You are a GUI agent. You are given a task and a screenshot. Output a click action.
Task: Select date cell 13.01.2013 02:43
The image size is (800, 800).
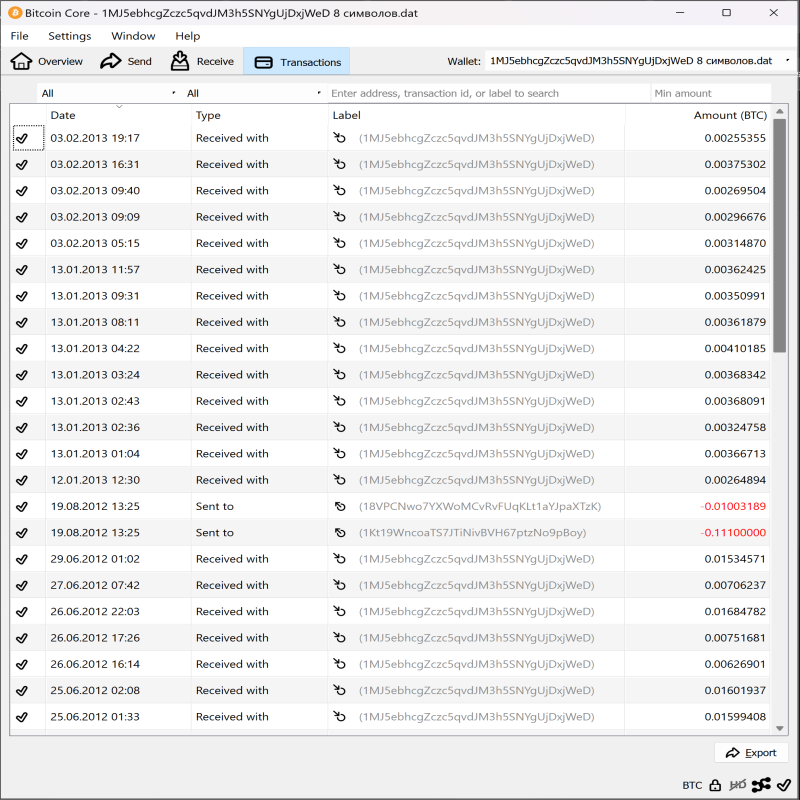[x=95, y=401]
